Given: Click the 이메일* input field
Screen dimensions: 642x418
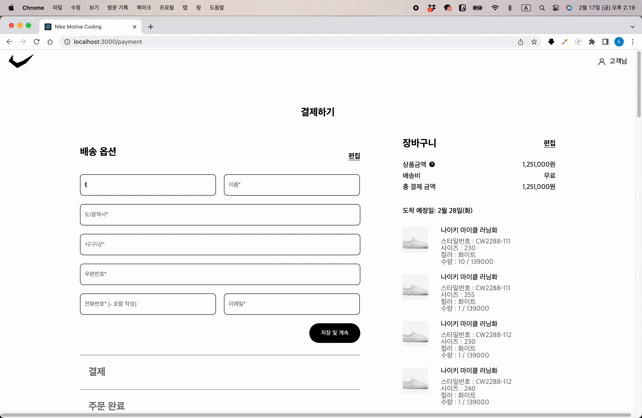Looking at the screenshot, I should [292, 304].
